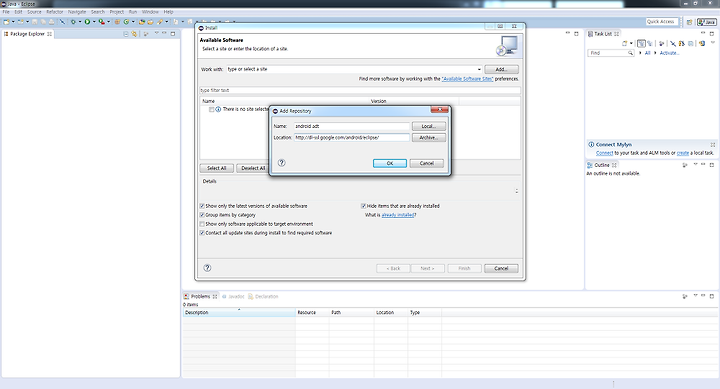Click the green Run icon
Image resolution: width=720 pixels, height=389 pixels.
point(87,22)
